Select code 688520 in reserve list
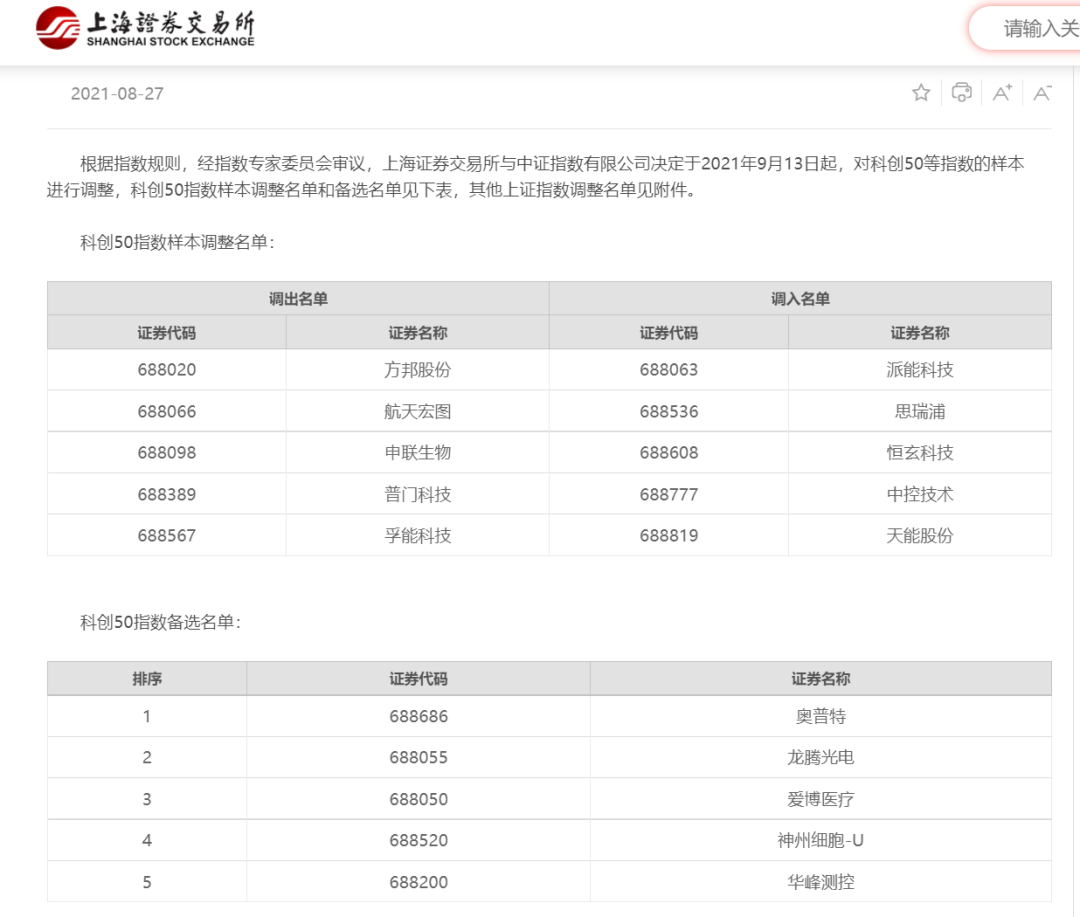The image size is (1080, 917). point(418,841)
